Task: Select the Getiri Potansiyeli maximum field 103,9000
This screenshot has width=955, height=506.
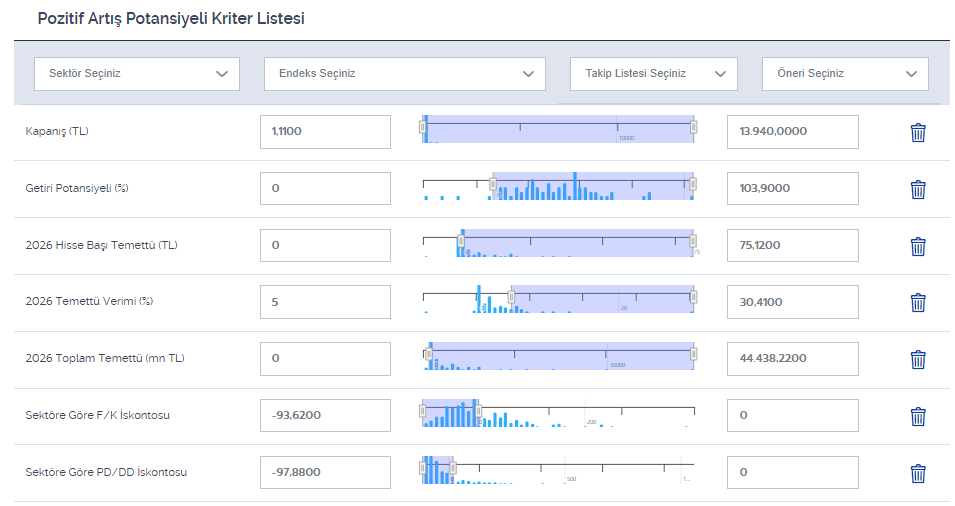Action: coord(792,189)
